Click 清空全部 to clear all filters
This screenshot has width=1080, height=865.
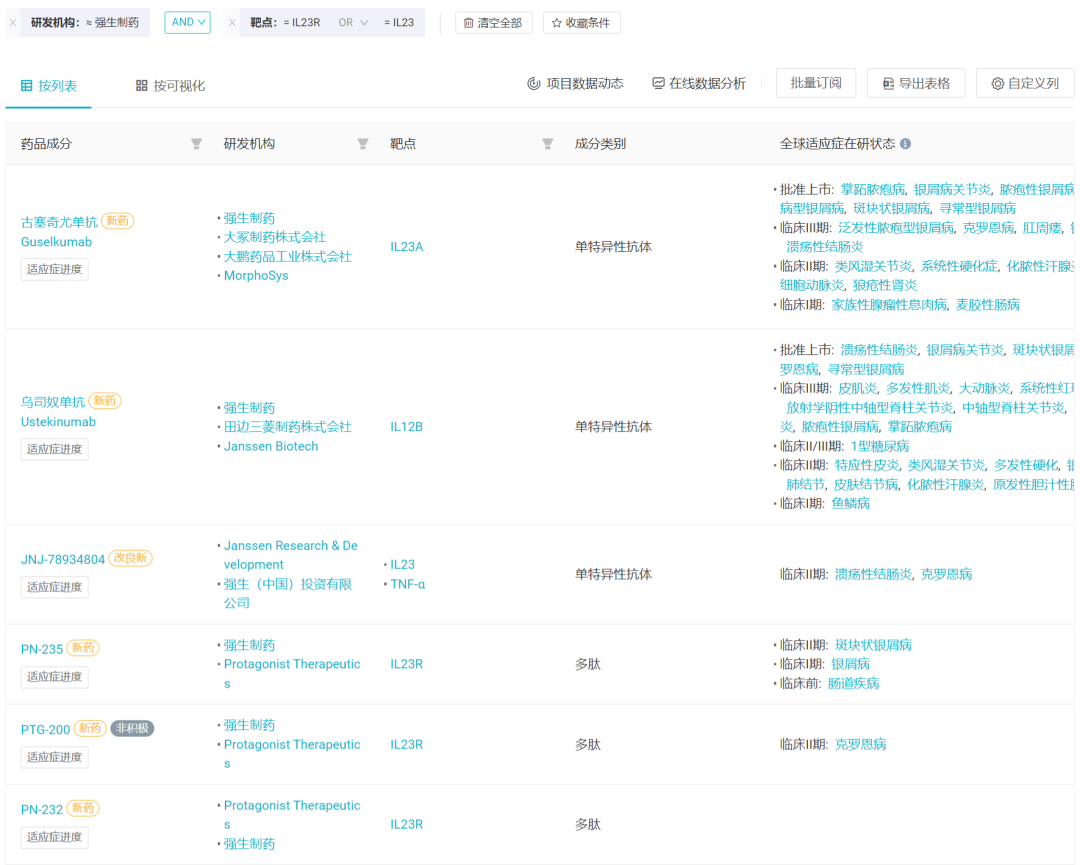point(493,22)
